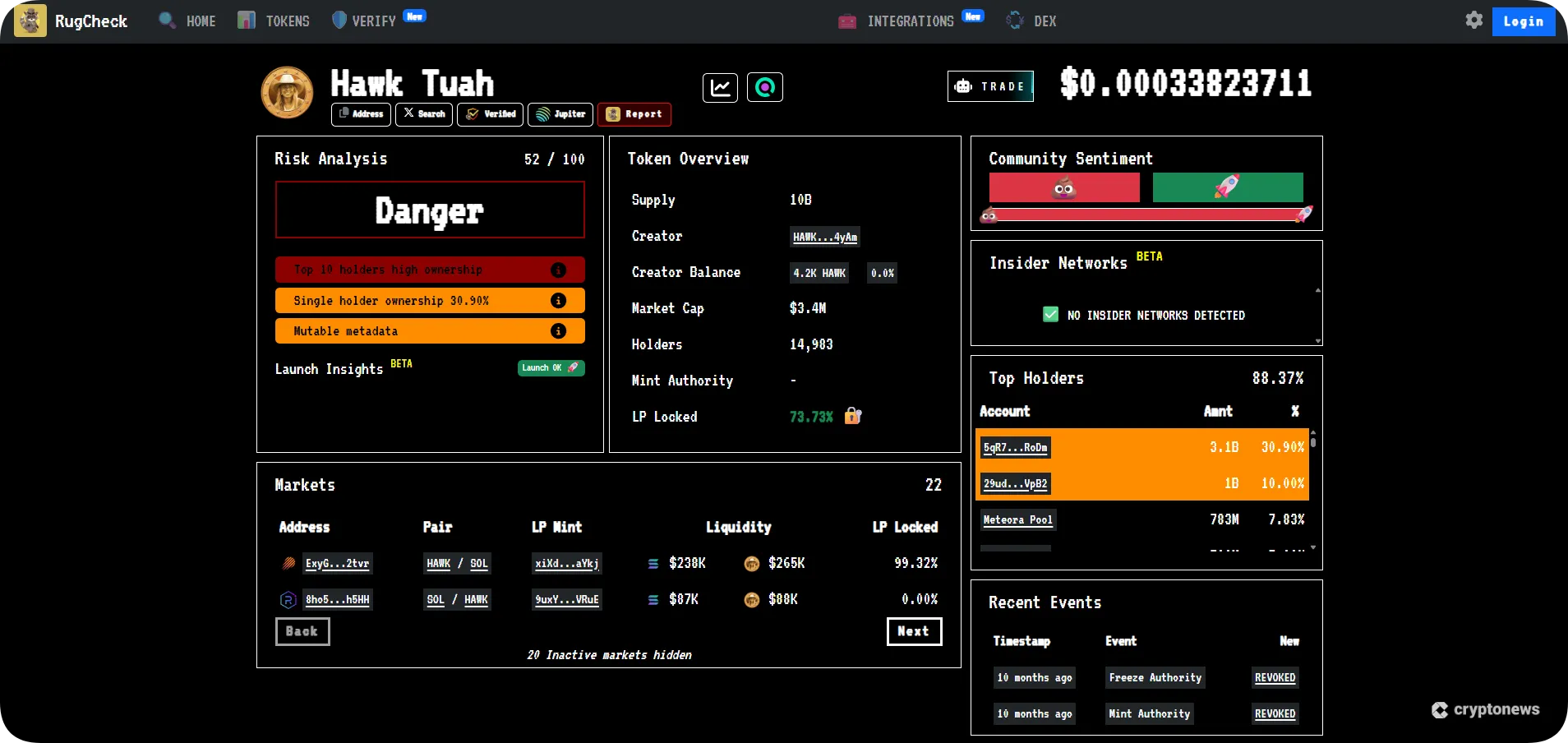Click the circular teal icon beside chart
1568x743 pixels.
[x=764, y=87]
